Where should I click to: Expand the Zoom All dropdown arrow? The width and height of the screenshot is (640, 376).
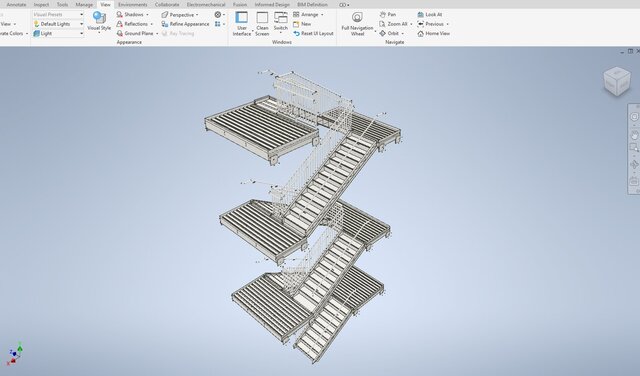coord(411,24)
